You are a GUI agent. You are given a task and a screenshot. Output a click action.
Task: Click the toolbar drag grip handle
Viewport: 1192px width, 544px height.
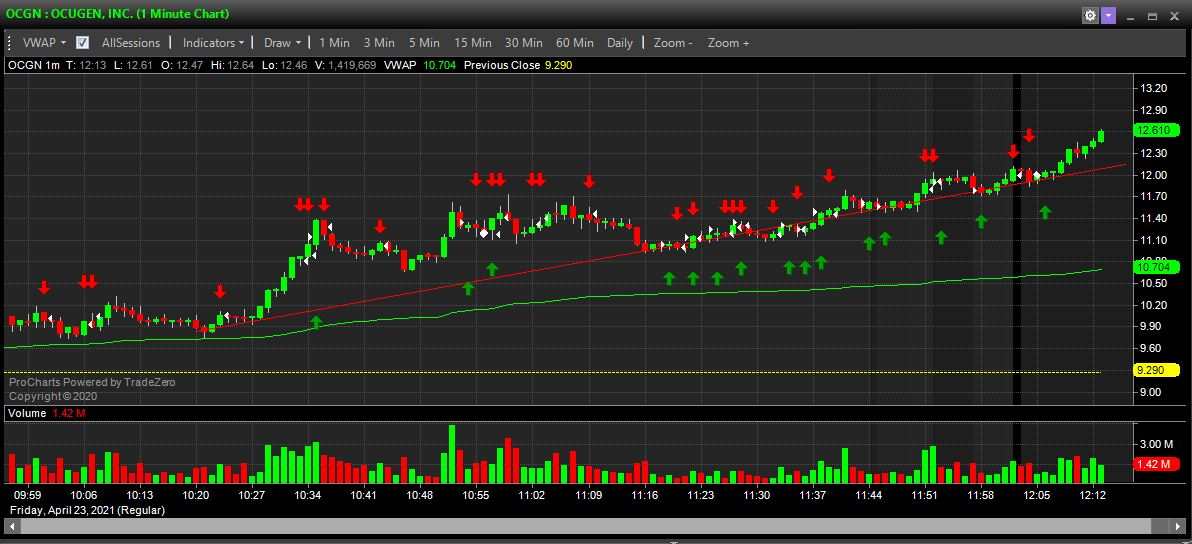(10, 43)
